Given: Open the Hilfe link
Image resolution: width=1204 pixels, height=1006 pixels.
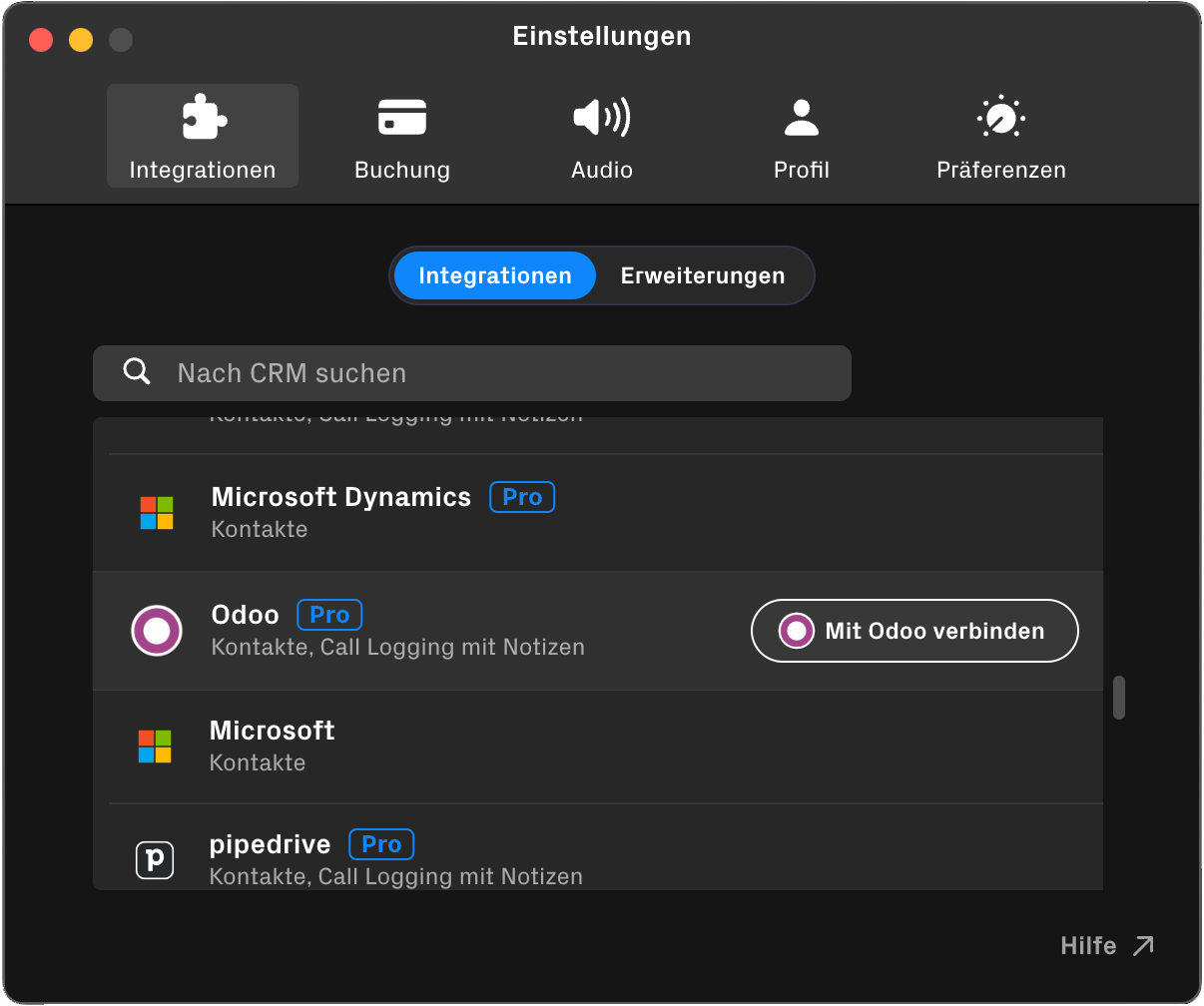Looking at the screenshot, I should click(x=1107, y=945).
